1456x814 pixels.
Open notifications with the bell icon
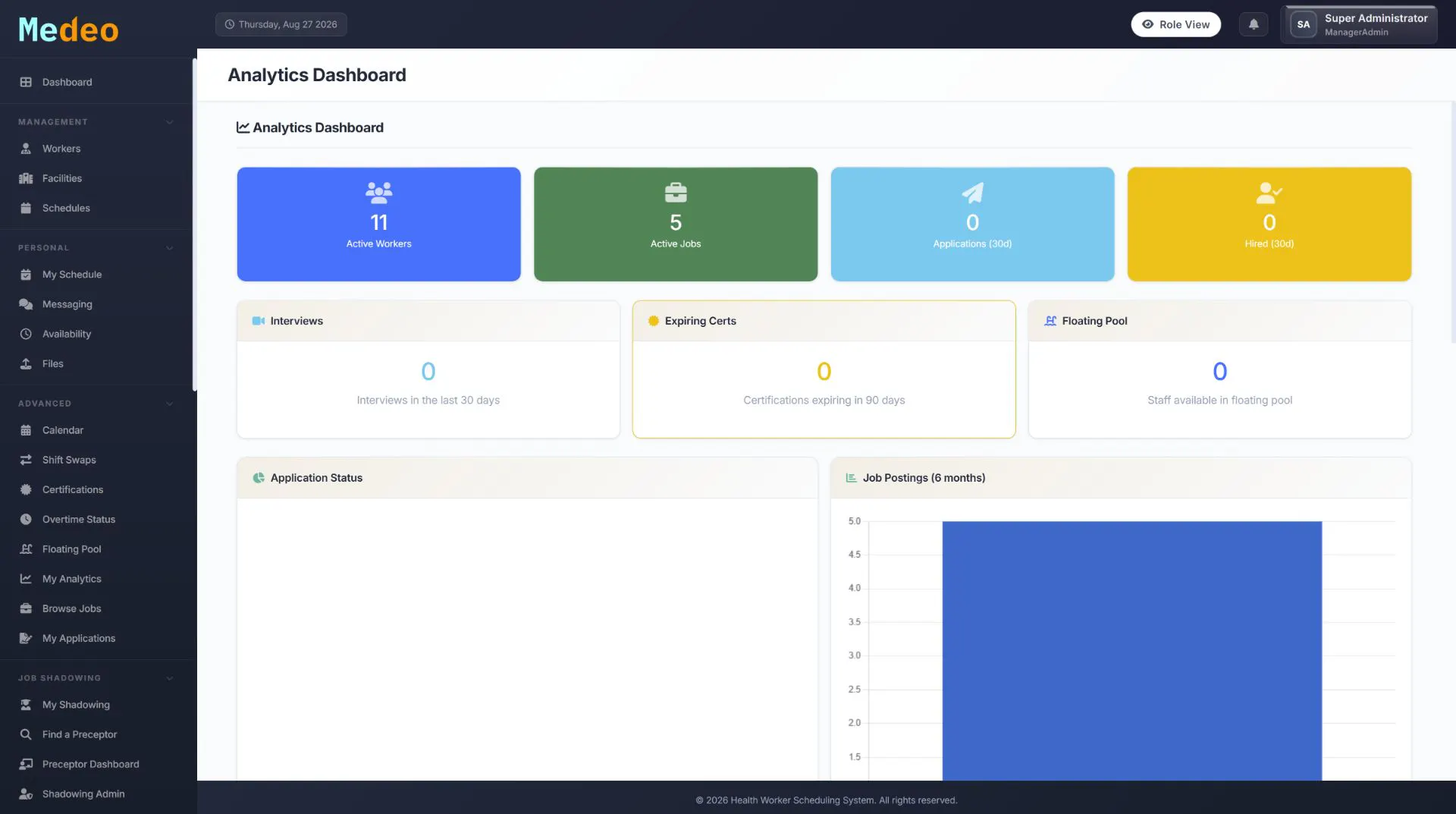tap(1254, 24)
